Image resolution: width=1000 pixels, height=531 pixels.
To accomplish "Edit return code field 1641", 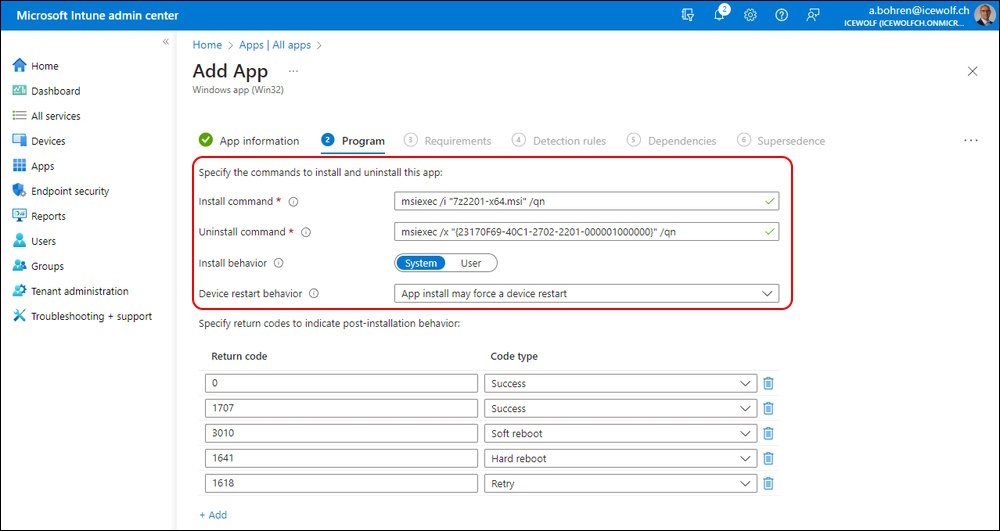I will tap(341, 458).
